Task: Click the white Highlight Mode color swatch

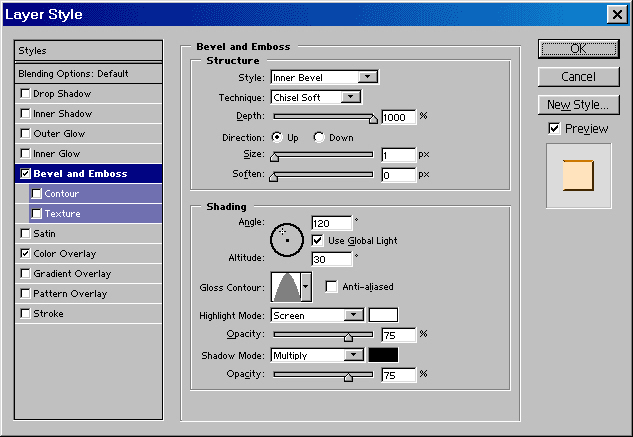Action: 383,315
